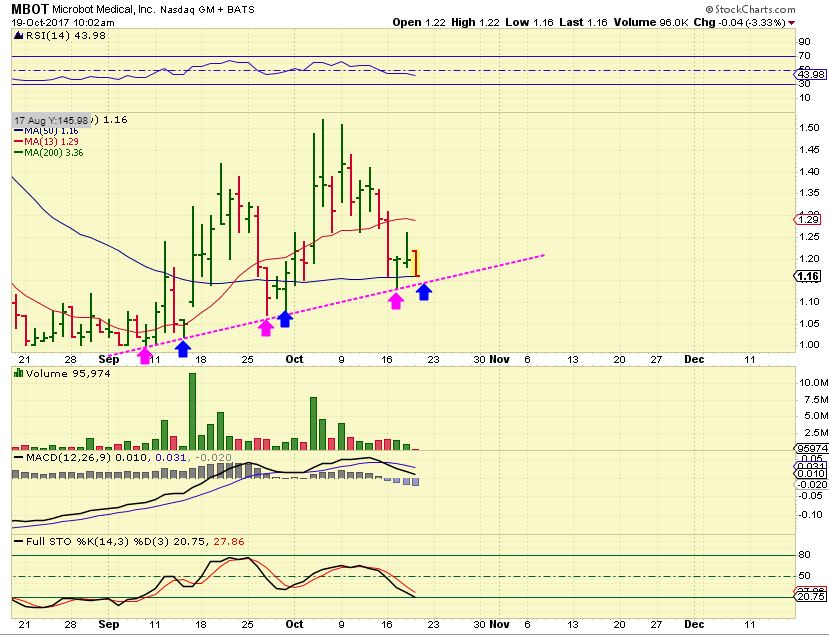The height and width of the screenshot is (635, 829).
Task: Click the 80 level label in the stochastic panel
Action: point(805,555)
